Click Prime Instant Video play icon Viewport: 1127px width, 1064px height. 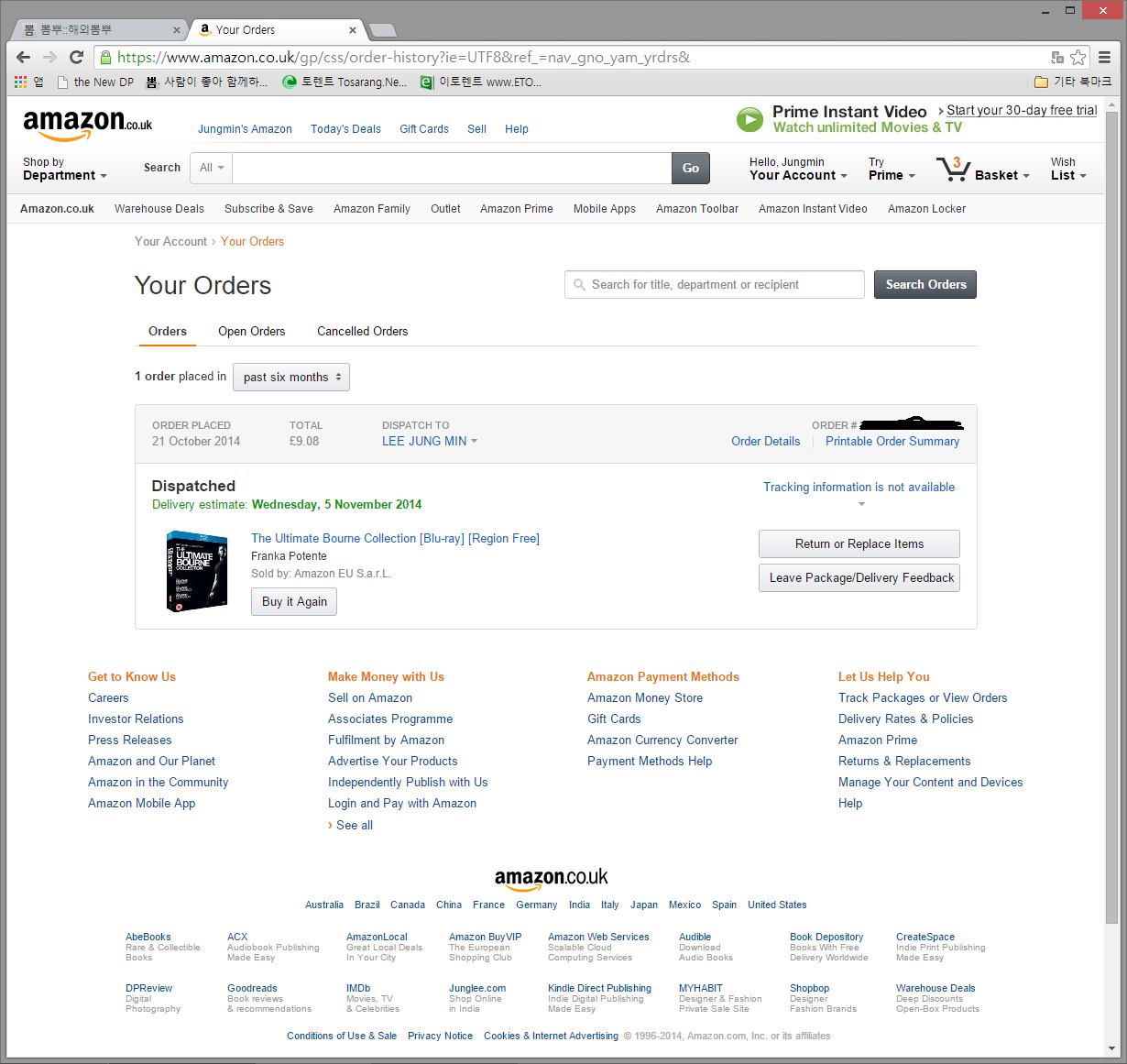coord(750,119)
